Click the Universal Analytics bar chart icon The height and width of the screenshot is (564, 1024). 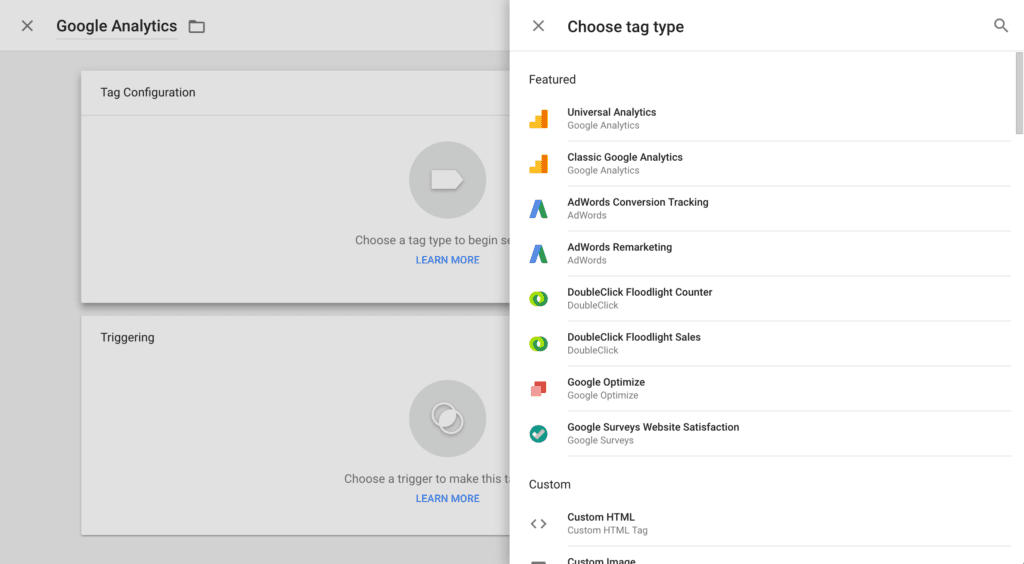coord(539,119)
